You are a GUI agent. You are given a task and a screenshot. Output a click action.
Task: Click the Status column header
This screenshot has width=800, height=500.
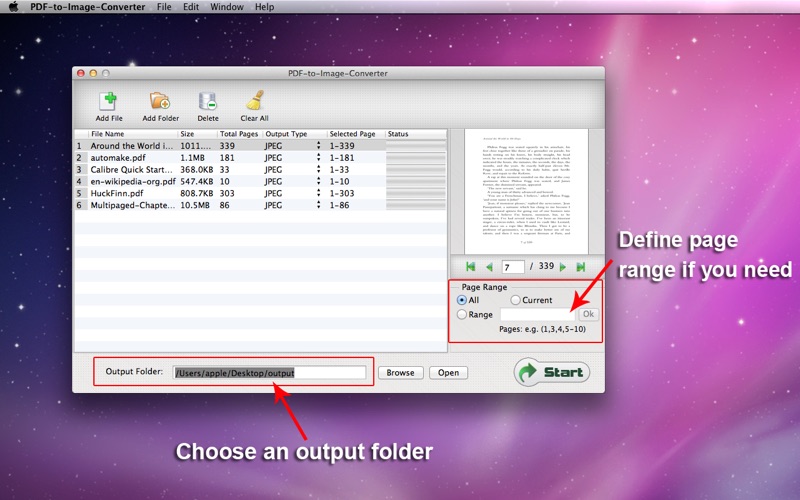pyautogui.click(x=416, y=134)
